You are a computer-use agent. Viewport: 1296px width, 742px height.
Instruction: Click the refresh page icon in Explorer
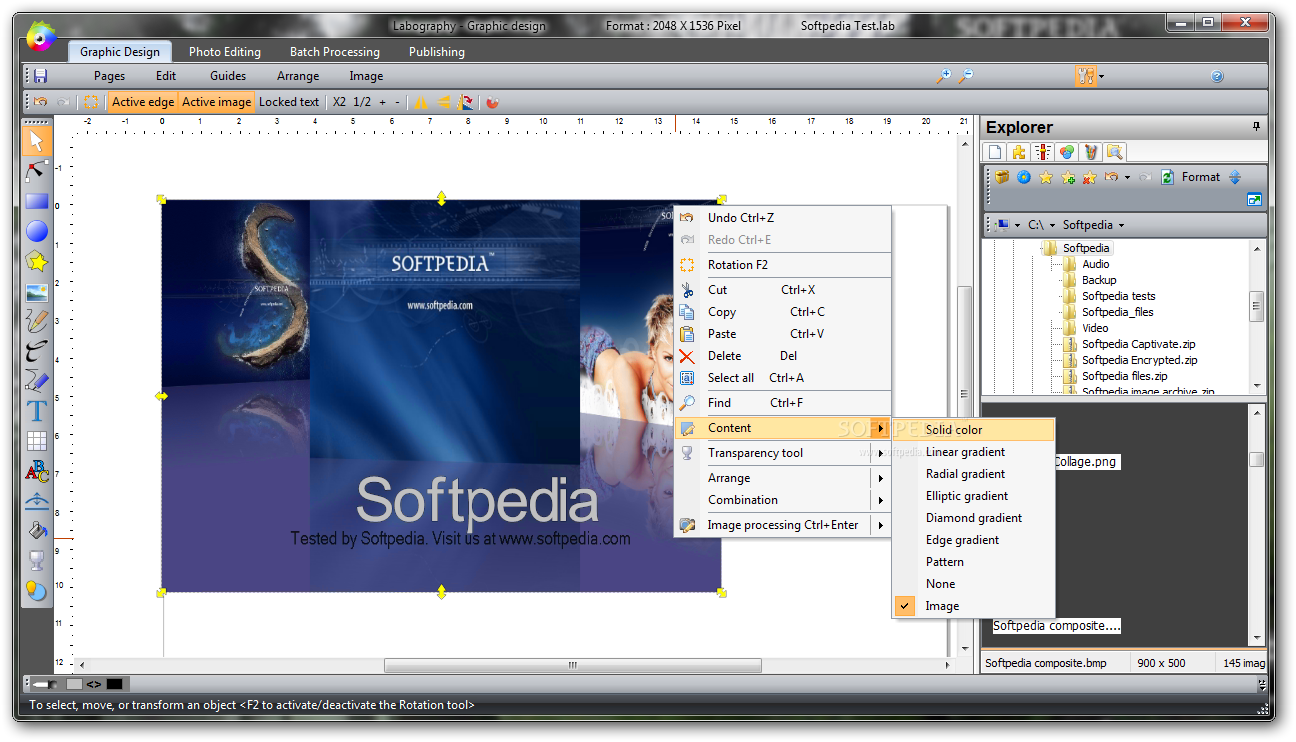tap(1167, 177)
